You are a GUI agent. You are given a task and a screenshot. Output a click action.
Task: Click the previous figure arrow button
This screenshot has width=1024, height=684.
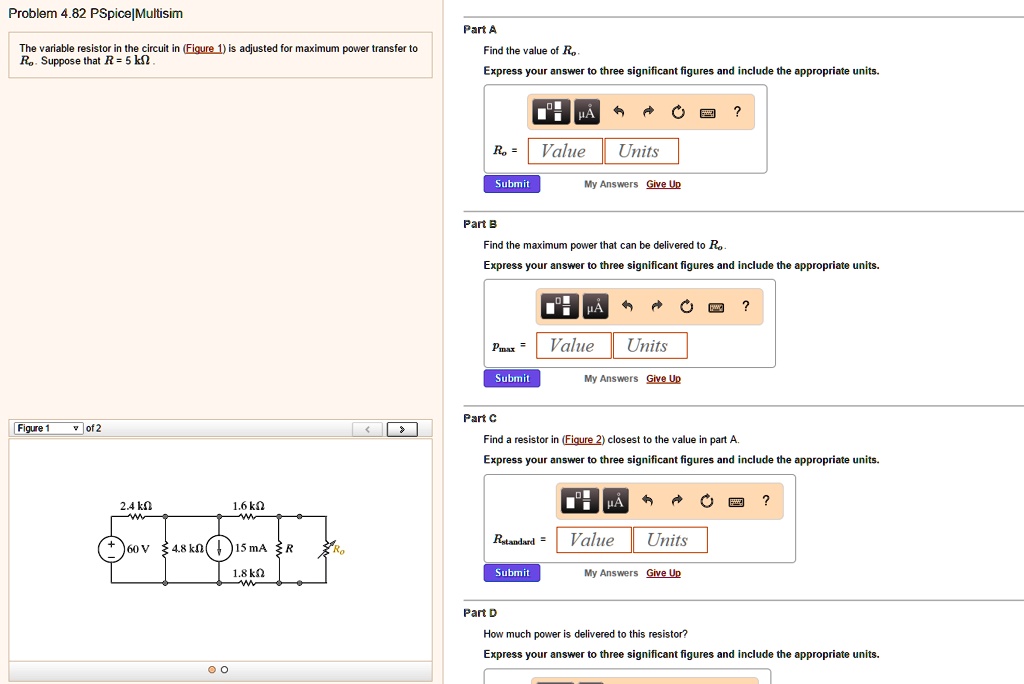367,428
